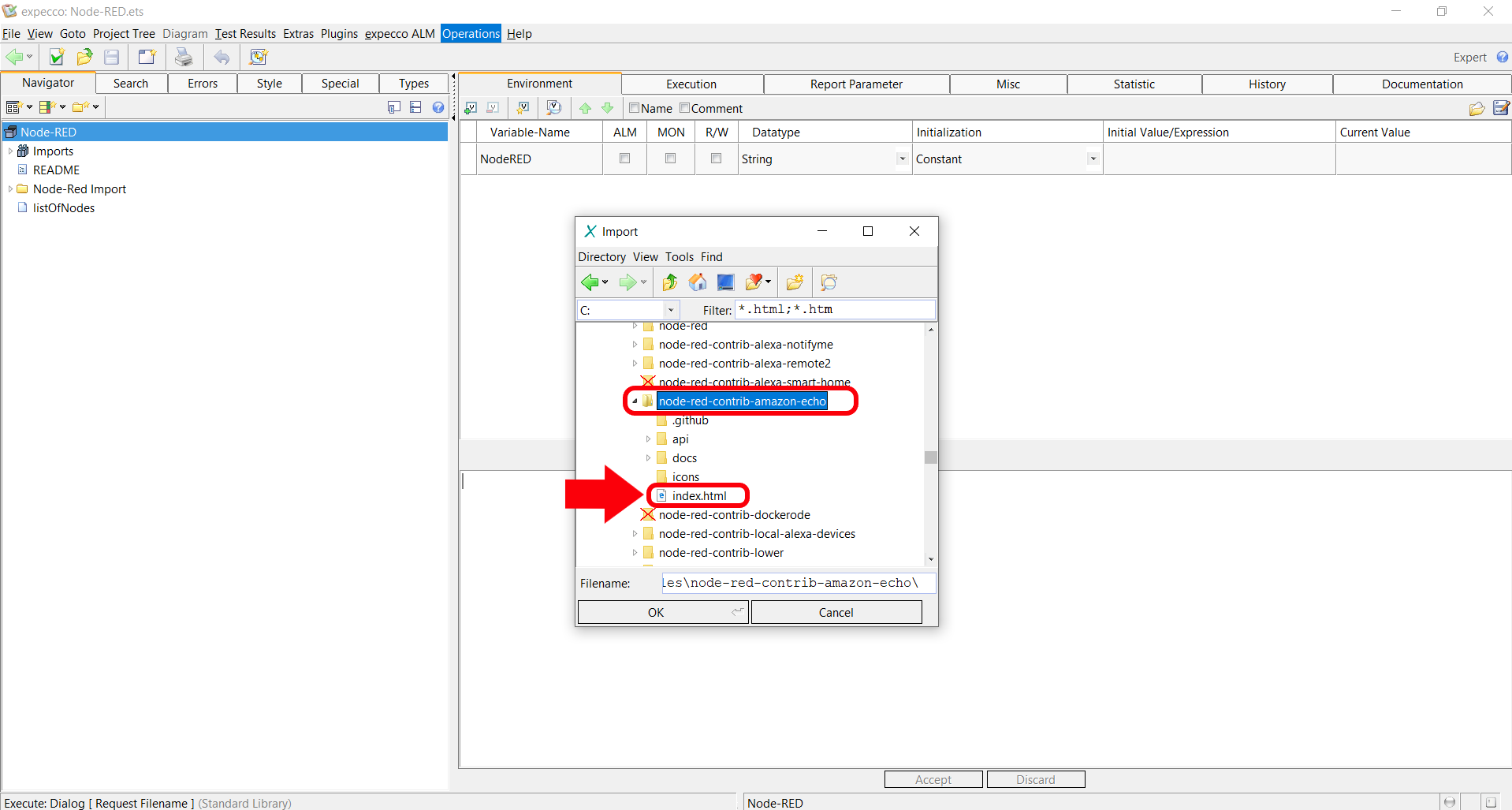Click the home directory icon in Import dialog

point(698,282)
